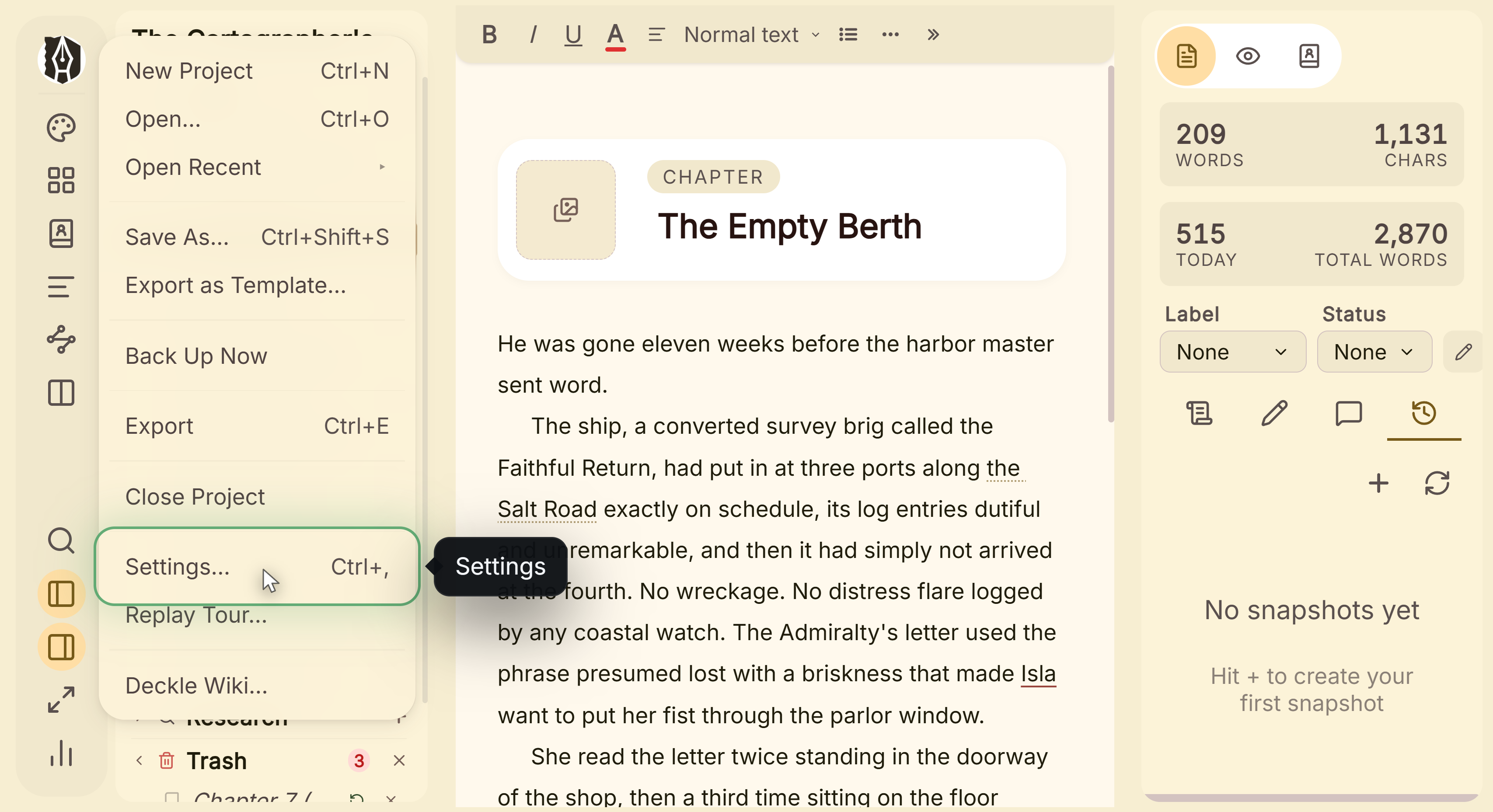Select Export as Template... menu item
The image size is (1493, 812).
pos(257,285)
